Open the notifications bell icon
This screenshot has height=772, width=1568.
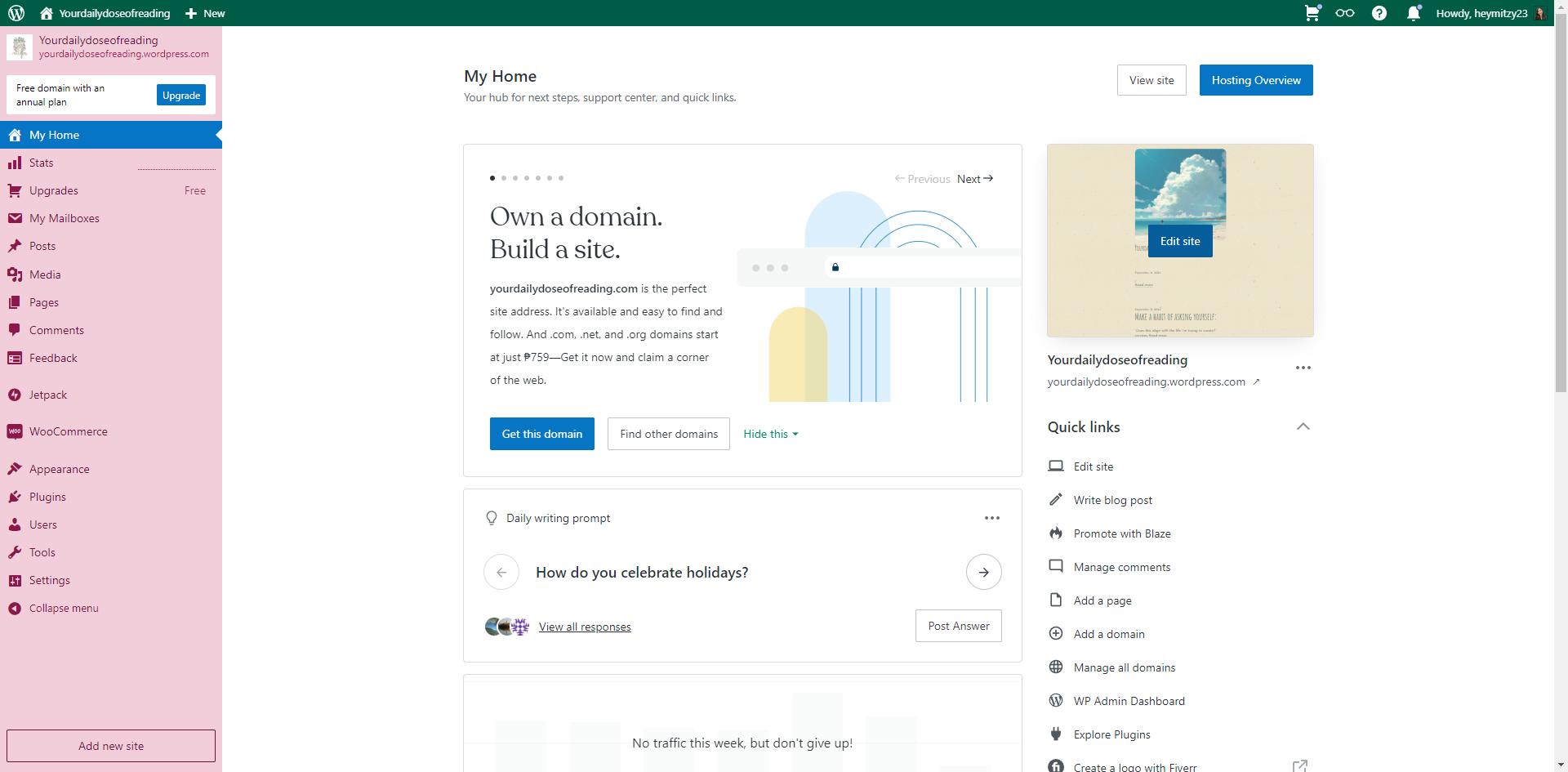click(1414, 13)
